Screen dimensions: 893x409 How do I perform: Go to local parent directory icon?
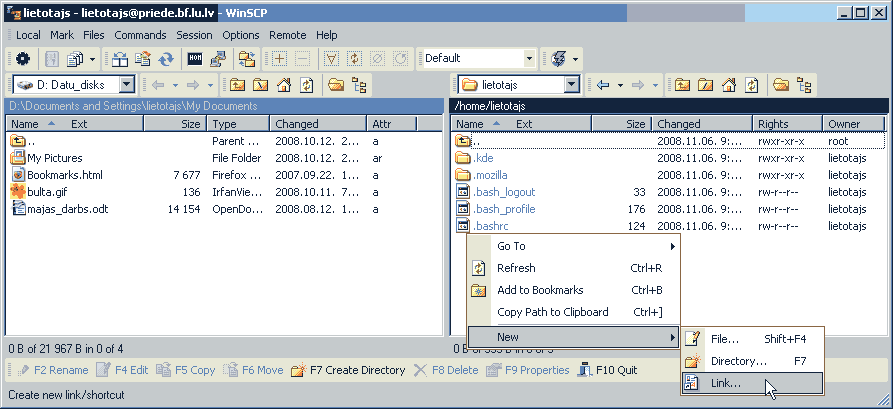[237, 85]
